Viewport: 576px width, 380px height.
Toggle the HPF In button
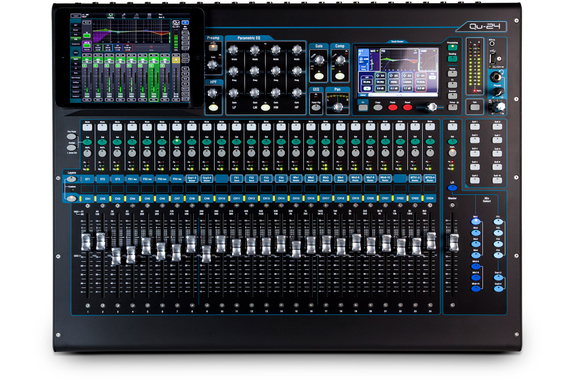[x=213, y=108]
